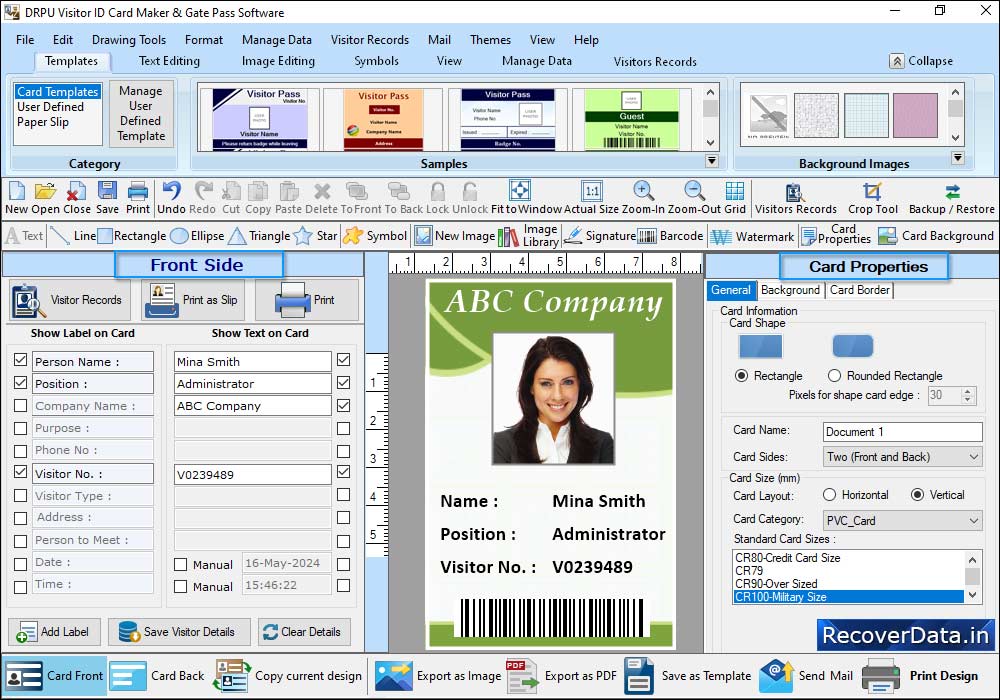The image size is (1000, 700).
Task: Select Horizontal card layout
Action: tap(829, 495)
